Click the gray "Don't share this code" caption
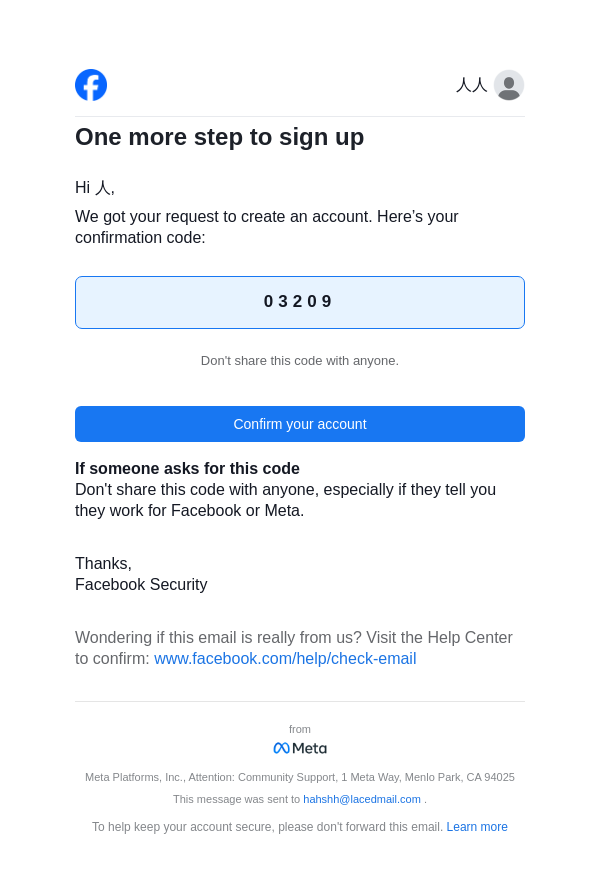Image resolution: width=600 pixels, height=876 pixels. [300, 360]
